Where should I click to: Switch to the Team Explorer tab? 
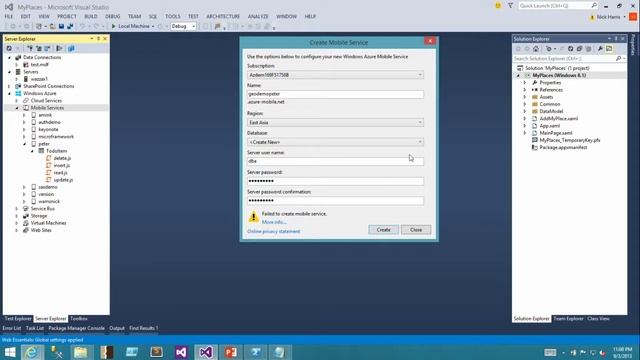point(568,318)
